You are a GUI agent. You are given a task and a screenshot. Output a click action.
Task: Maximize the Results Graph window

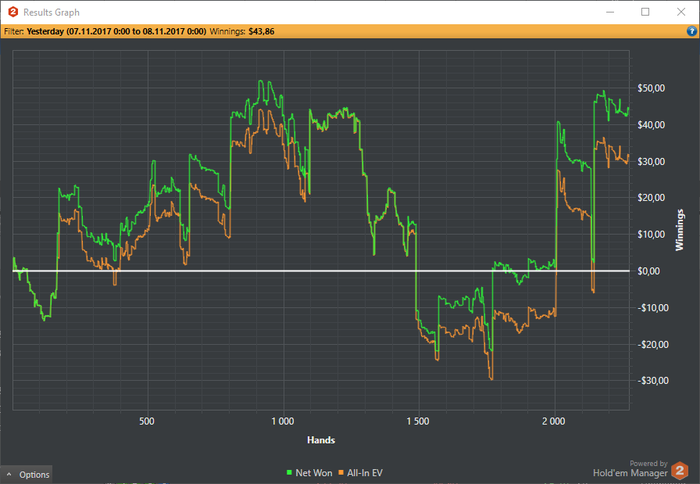(645, 12)
